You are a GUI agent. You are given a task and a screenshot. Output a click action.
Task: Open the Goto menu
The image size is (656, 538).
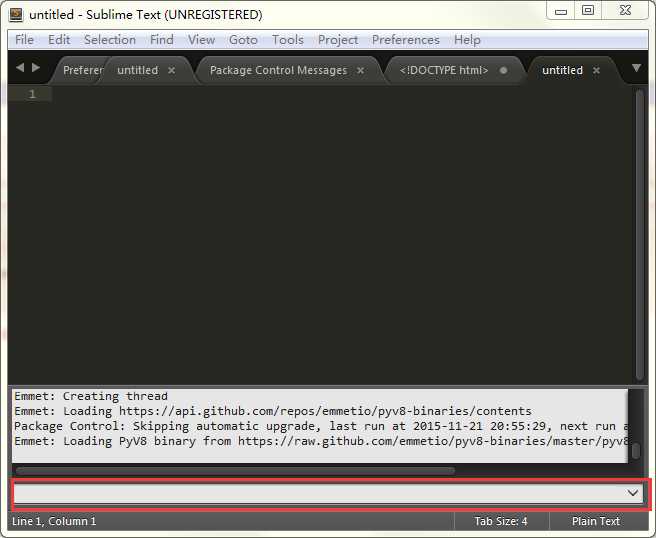point(243,40)
